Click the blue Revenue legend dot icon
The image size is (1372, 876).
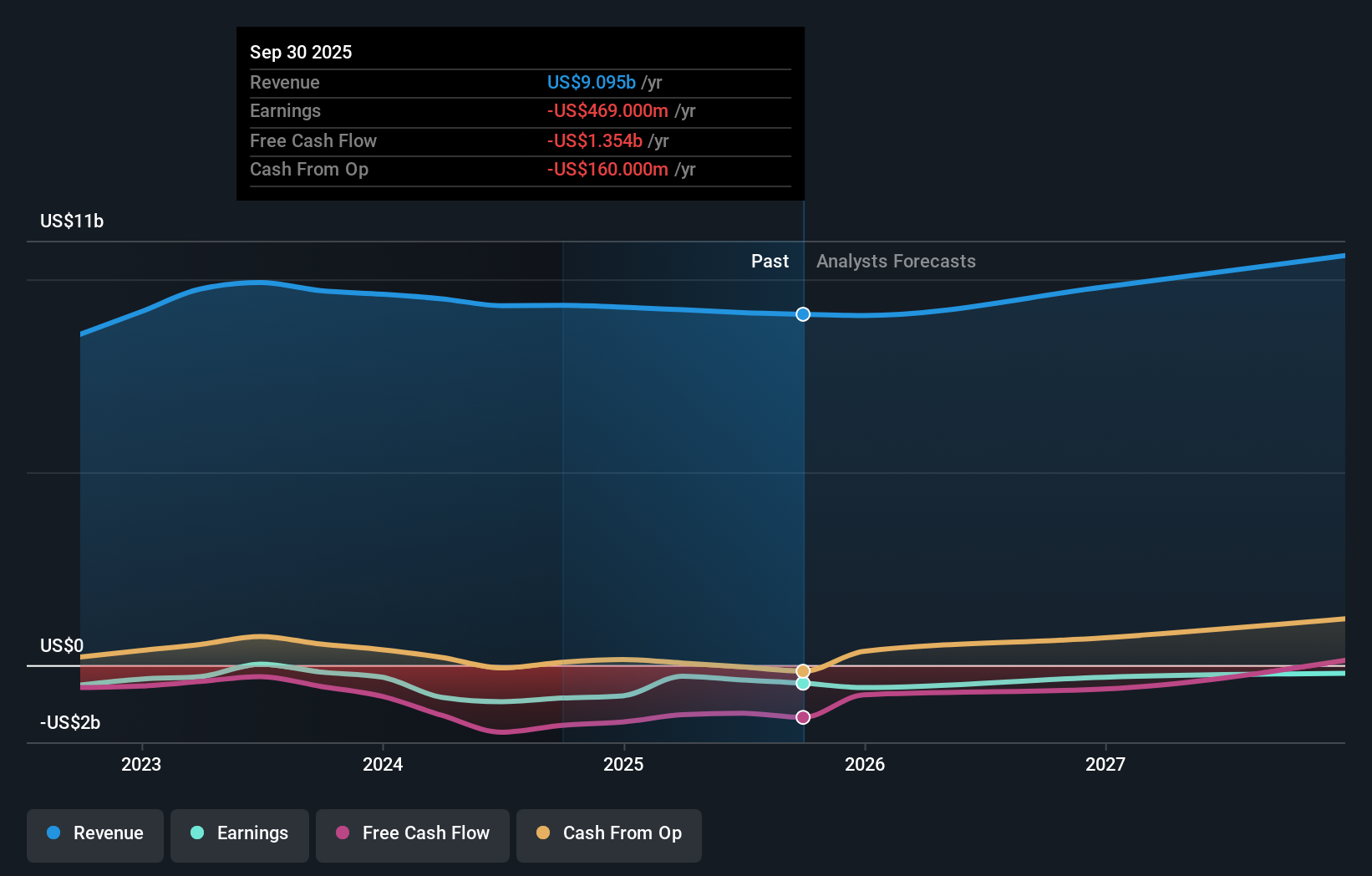point(53,833)
